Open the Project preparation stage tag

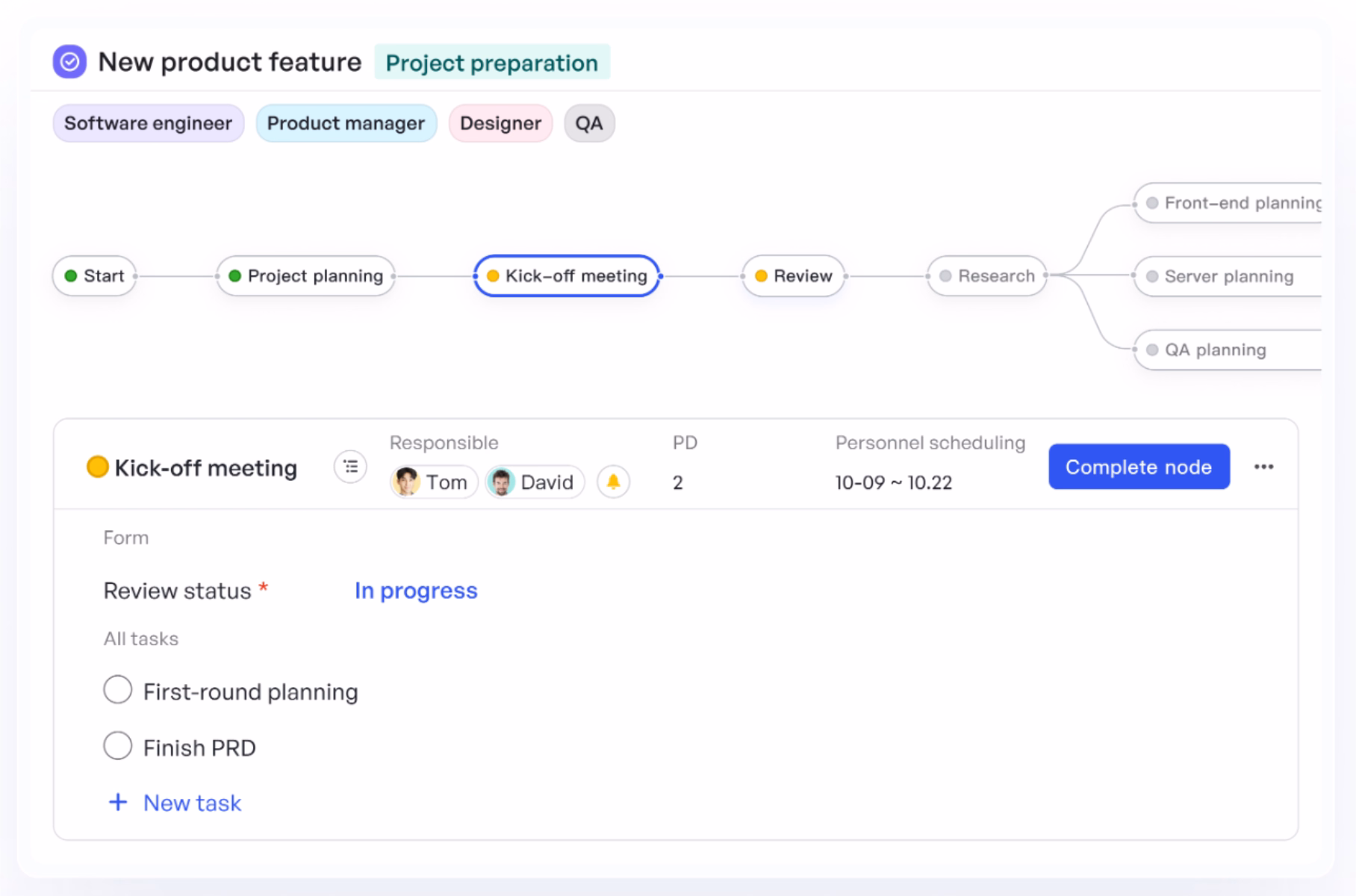pyautogui.click(x=492, y=62)
